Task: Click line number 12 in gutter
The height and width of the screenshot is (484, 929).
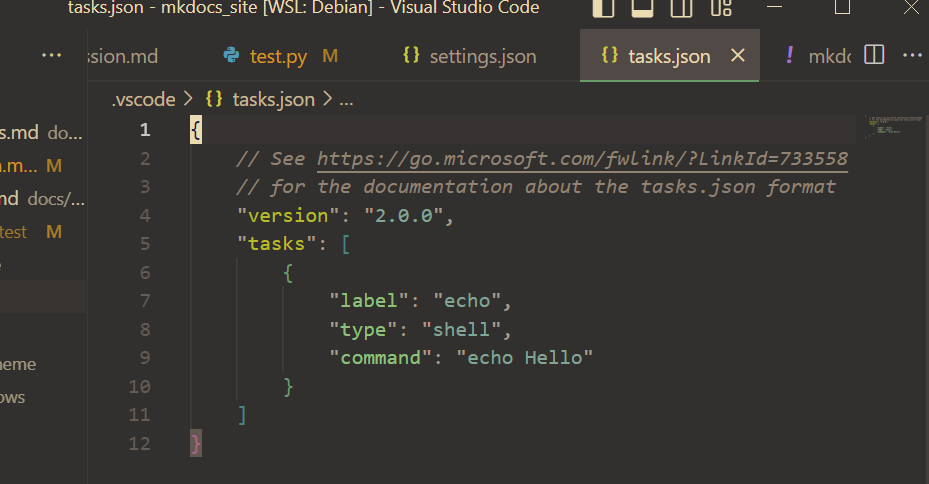Action: [x=139, y=443]
